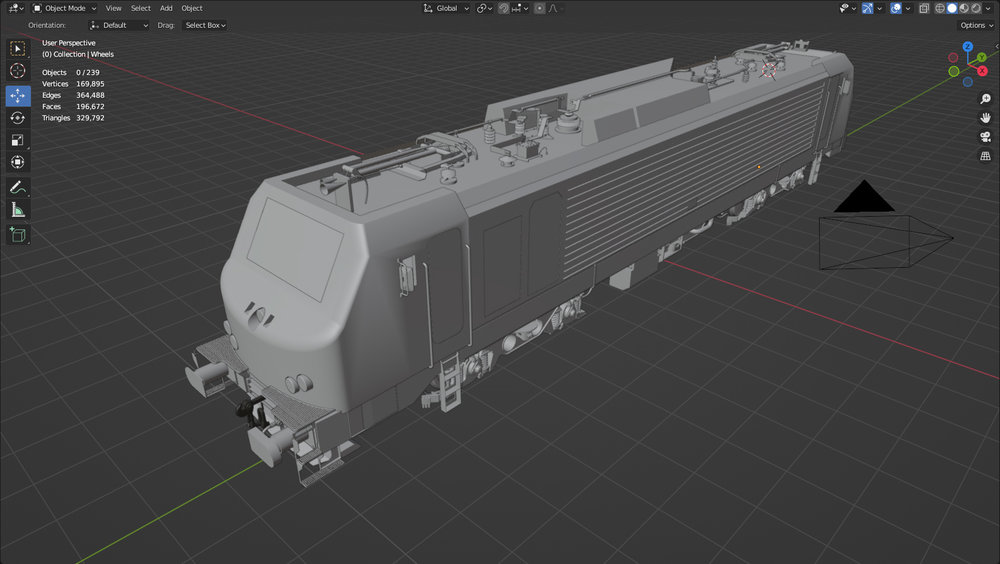This screenshot has width=1000, height=564.
Task: Click the Faces count 196,672
Action: (90, 107)
